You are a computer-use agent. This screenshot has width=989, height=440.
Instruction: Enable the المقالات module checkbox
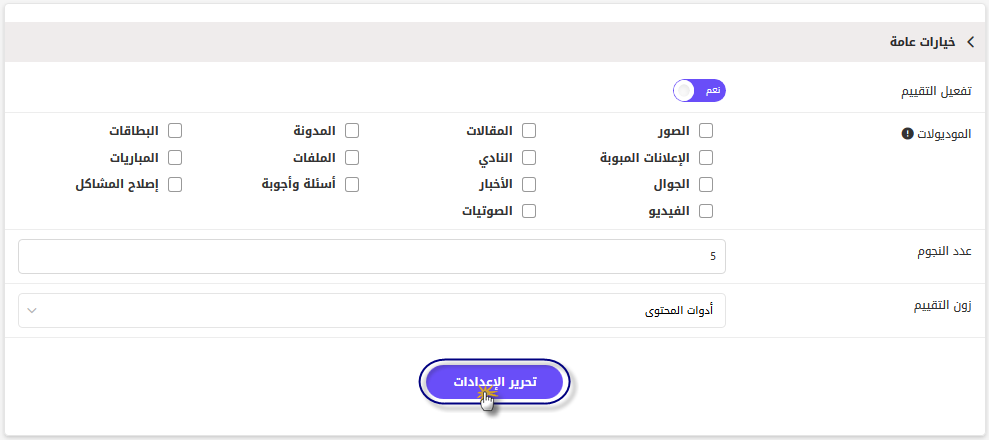(529, 130)
